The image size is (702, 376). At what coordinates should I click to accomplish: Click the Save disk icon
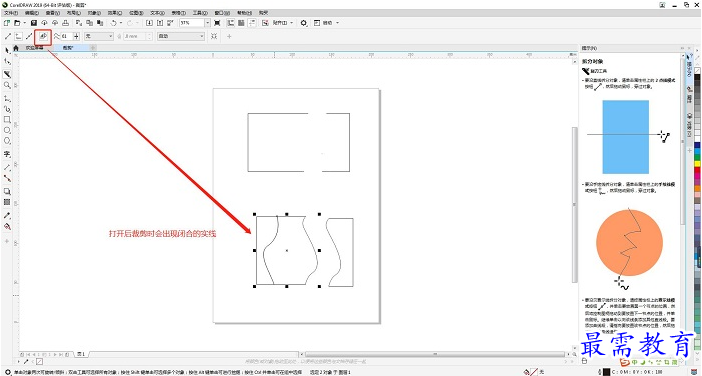(x=34, y=22)
